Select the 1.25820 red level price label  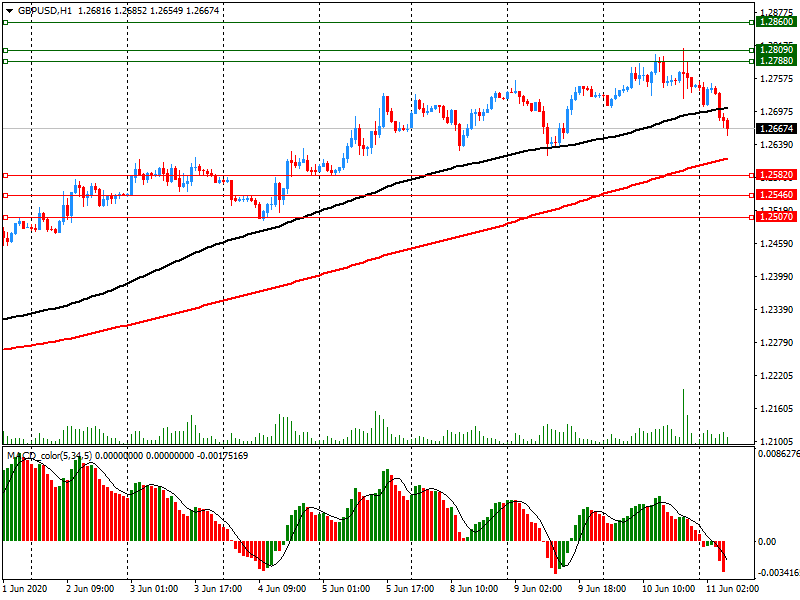coord(776,175)
